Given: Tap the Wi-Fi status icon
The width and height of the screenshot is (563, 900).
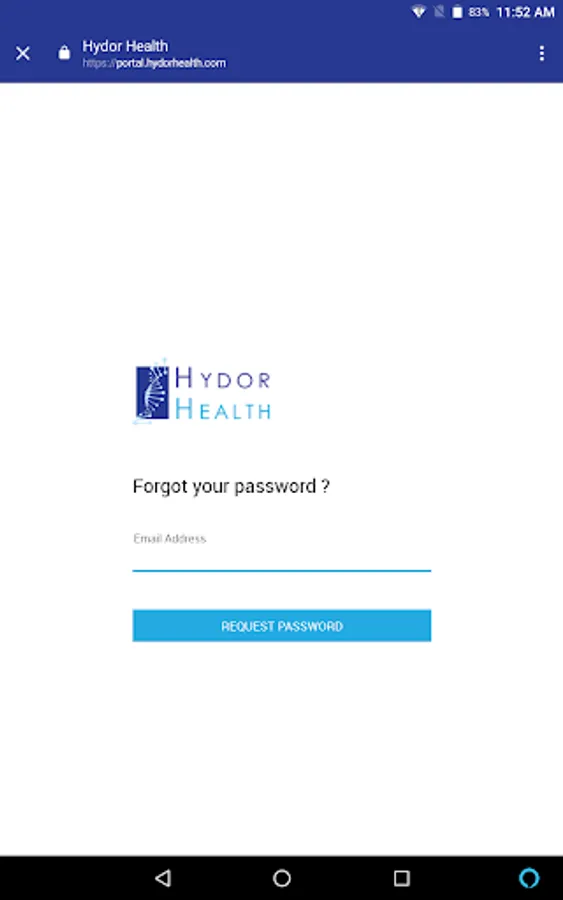Looking at the screenshot, I should point(418,11).
